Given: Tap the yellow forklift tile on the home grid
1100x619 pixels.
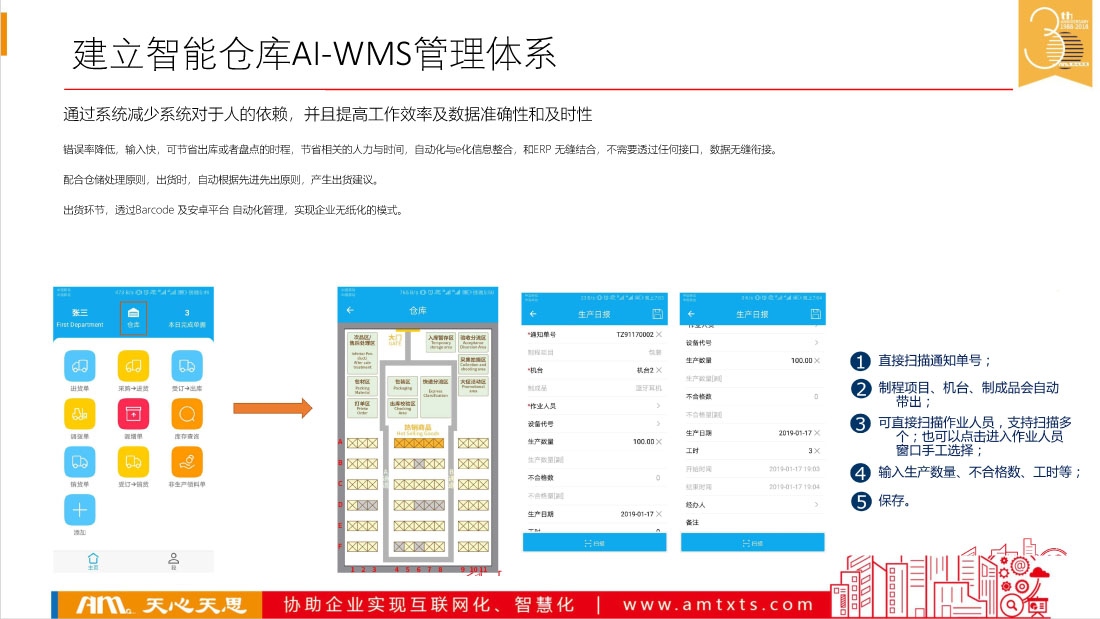Looking at the screenshot, I should click(x=79, y=412).
